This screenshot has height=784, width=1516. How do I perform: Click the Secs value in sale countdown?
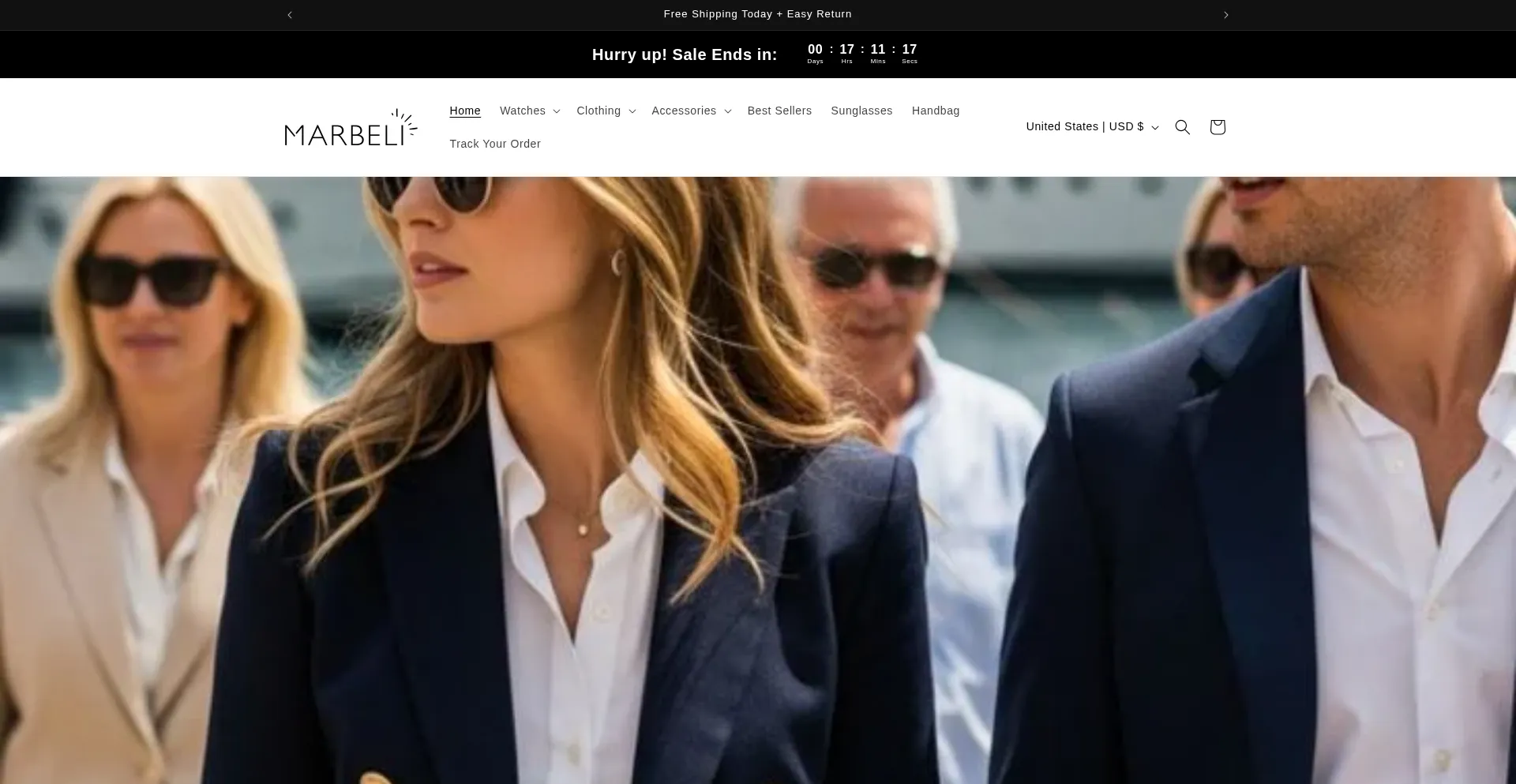coord(910,50)
